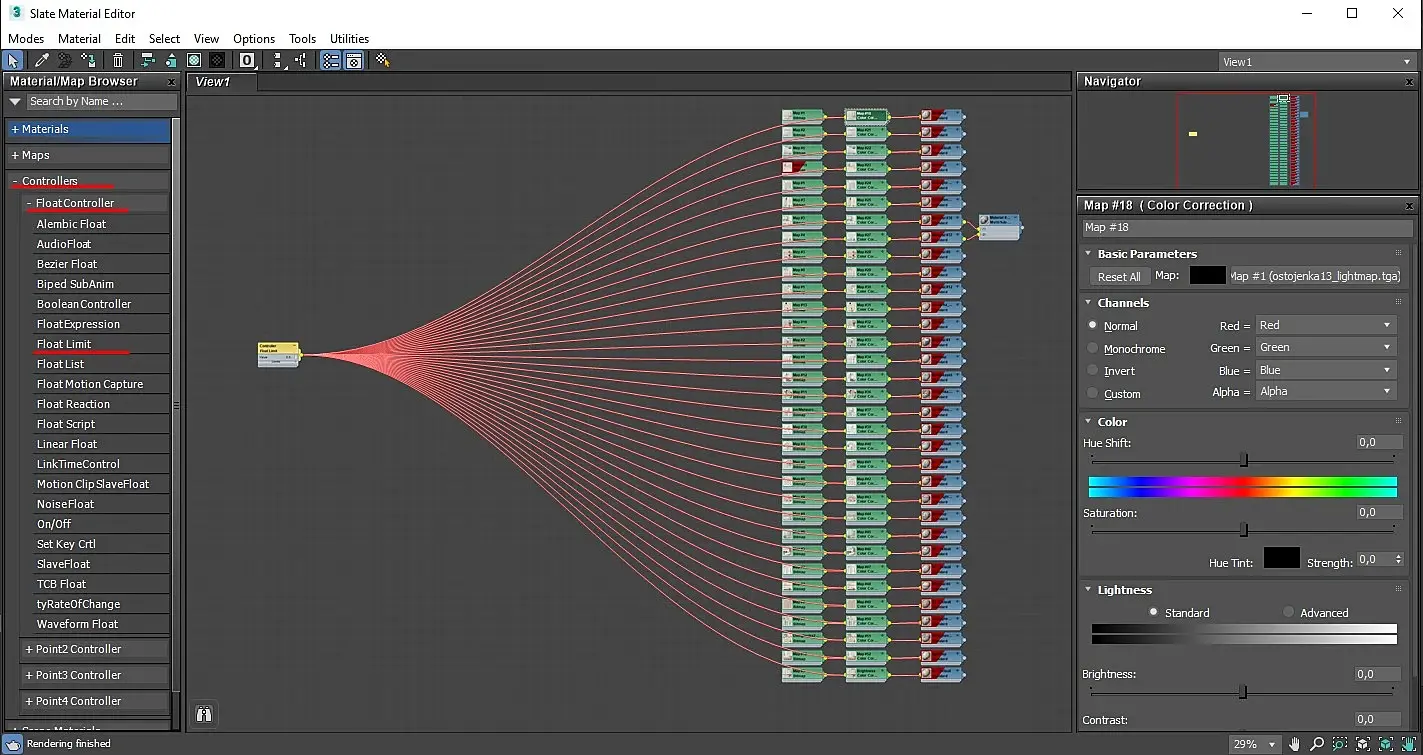
Task: Click the Lay Out All icon
Action: click(x=278, y=61)
